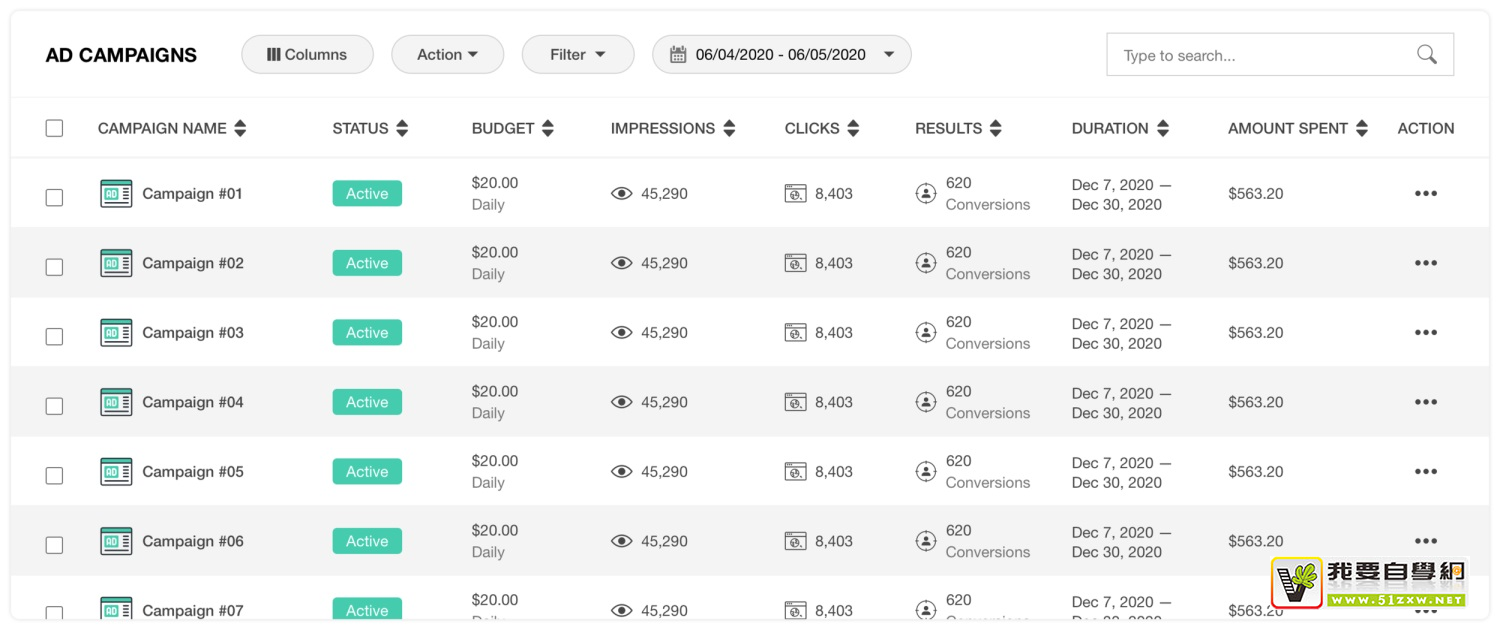Open the Action dropdown

[447, 55]
